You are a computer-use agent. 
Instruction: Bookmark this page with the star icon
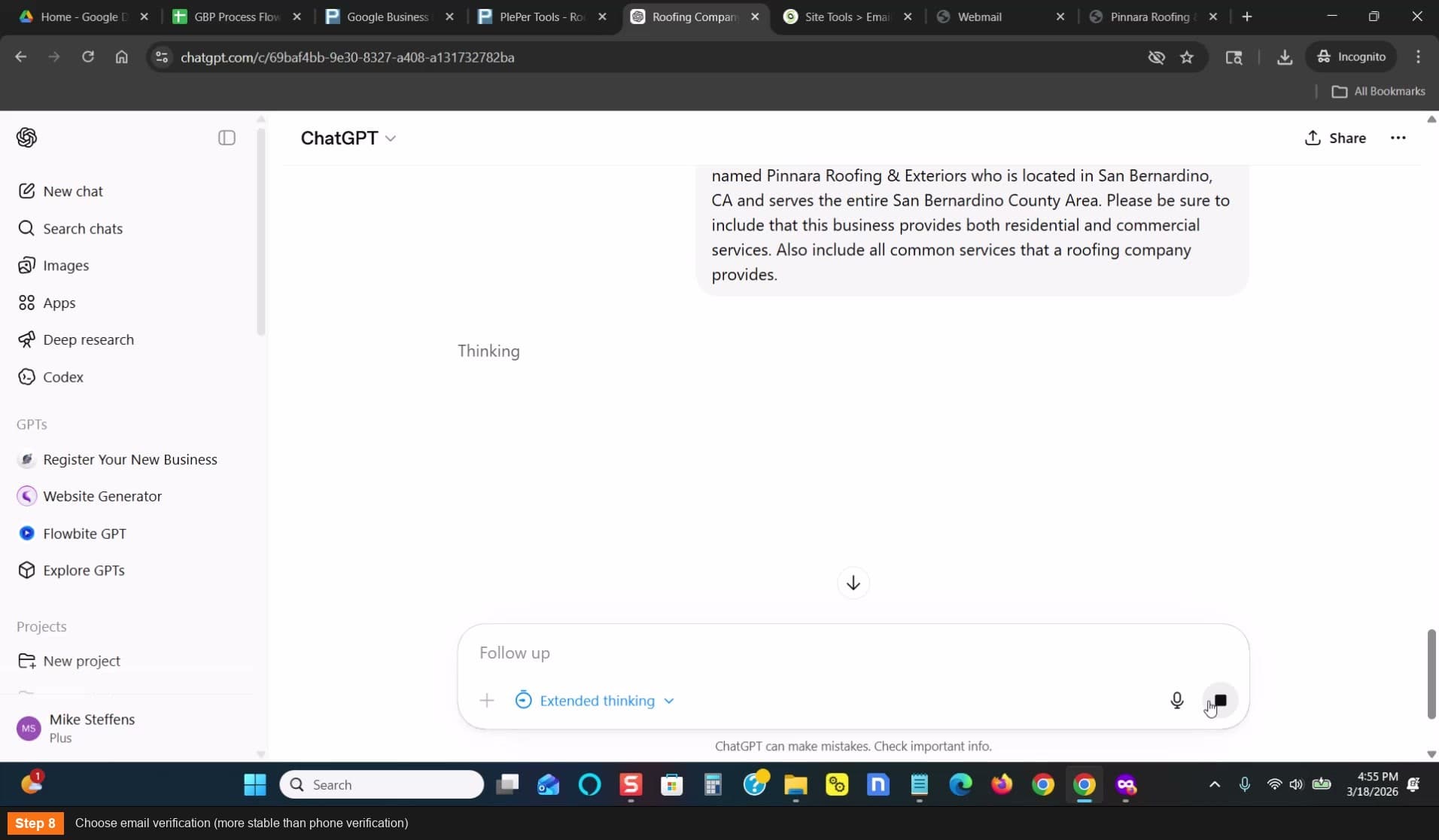pyautogui.click(x=1187, y=57)
